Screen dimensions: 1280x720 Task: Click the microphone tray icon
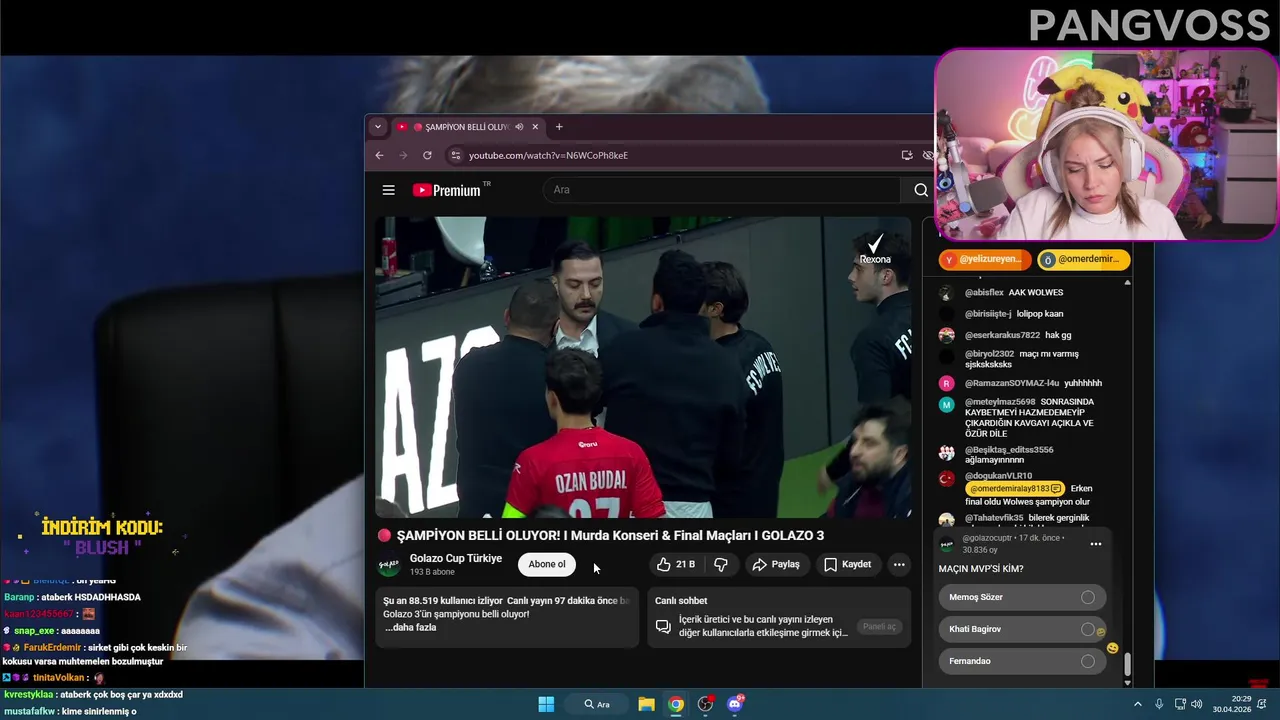(1159, 704)
